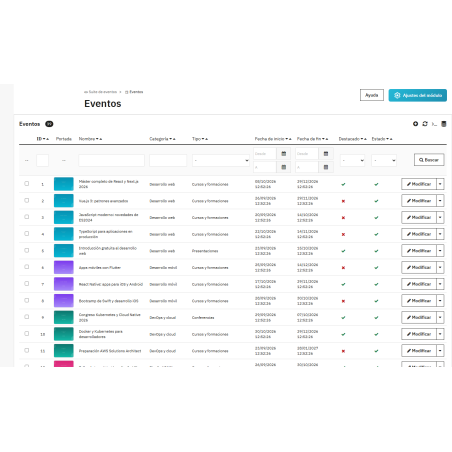Click Fecha de inicio 'Desde' date input
The image size is (452, 452).
point(265,154)
